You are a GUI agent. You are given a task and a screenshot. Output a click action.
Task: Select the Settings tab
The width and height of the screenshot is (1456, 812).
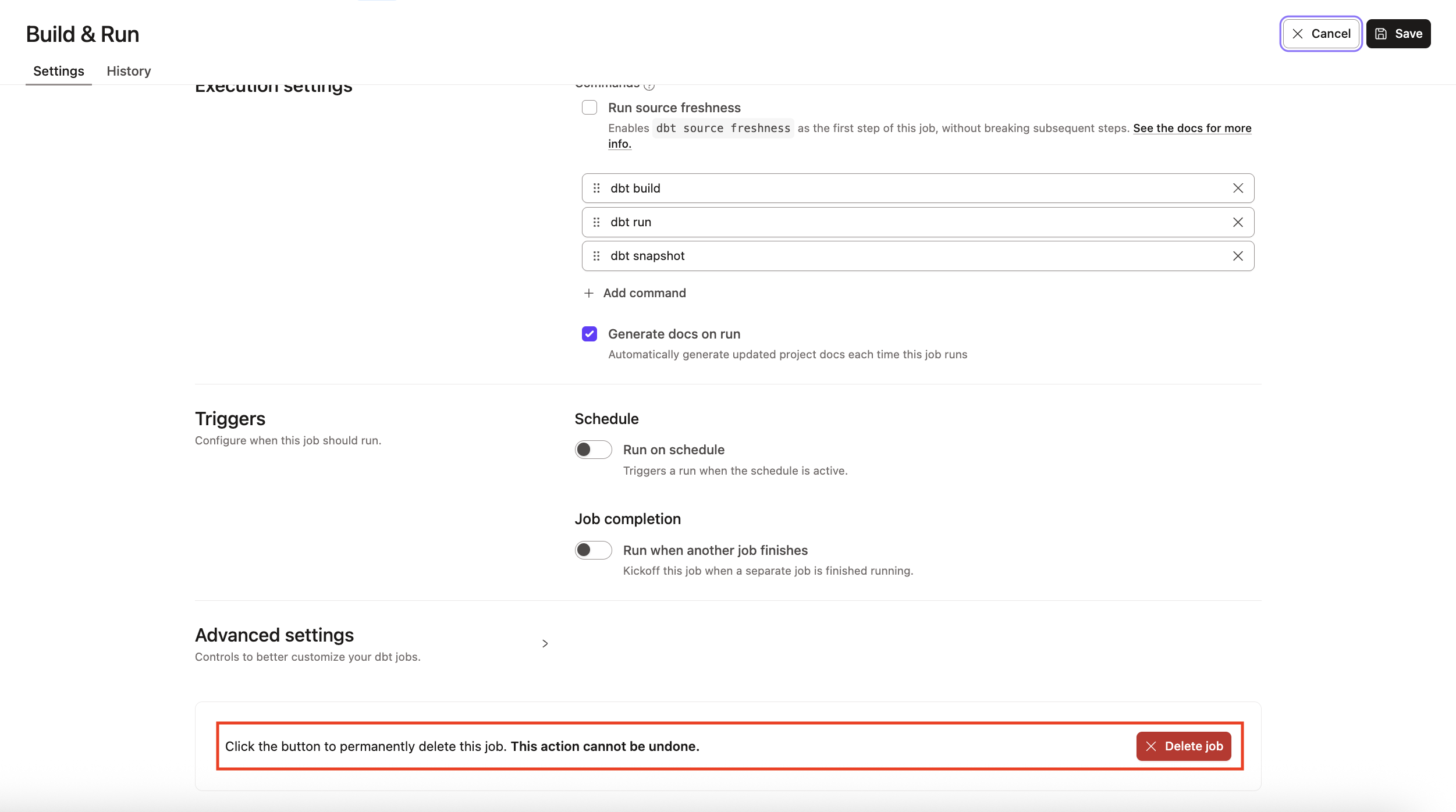coord(59,71)
